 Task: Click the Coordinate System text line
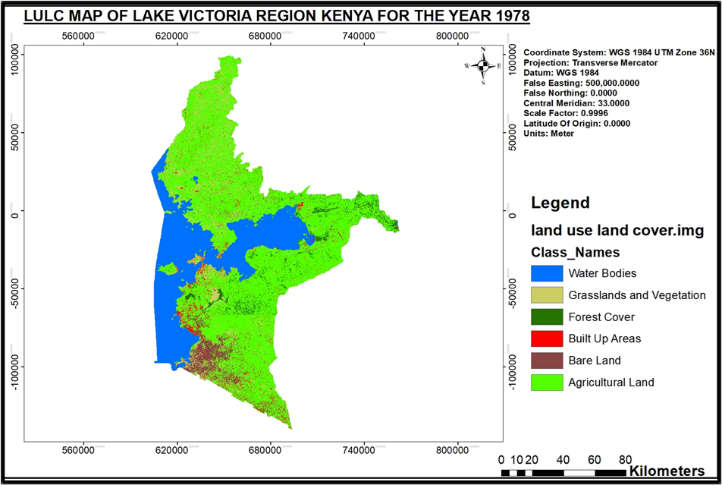619,53
